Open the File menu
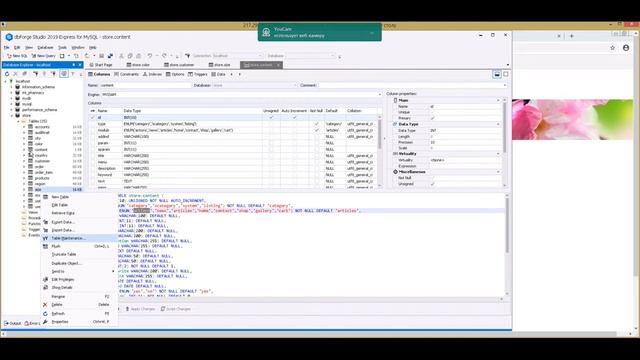This screenshot has width=640, height=360. pos(7,47)
